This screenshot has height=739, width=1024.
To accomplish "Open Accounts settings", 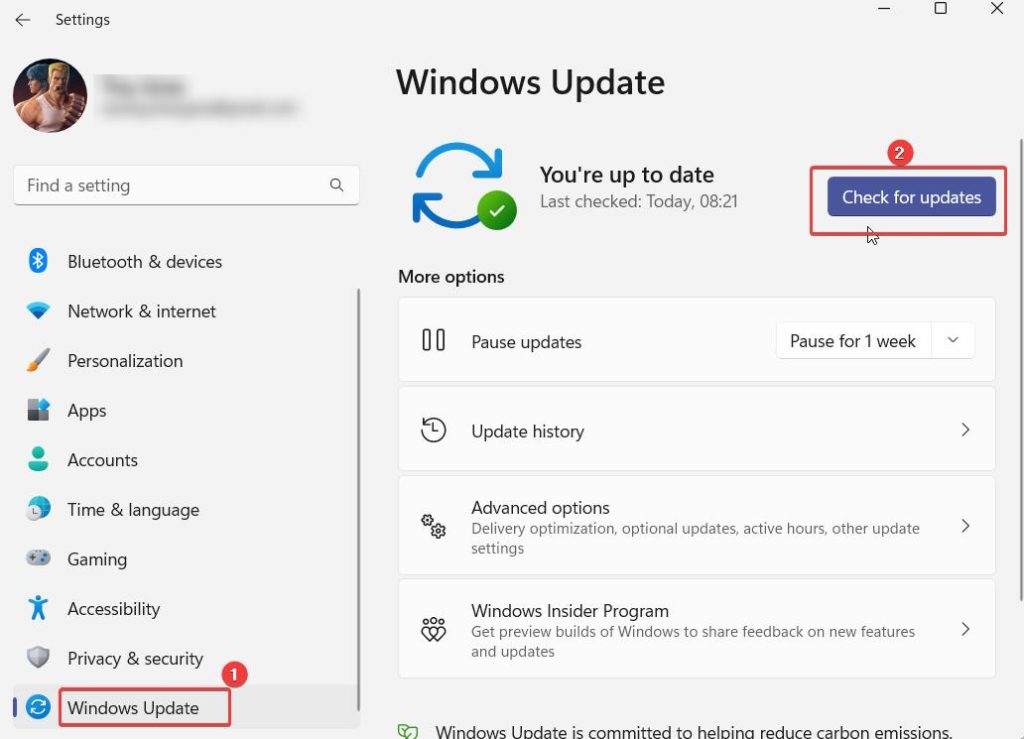I will pos(103,460).
